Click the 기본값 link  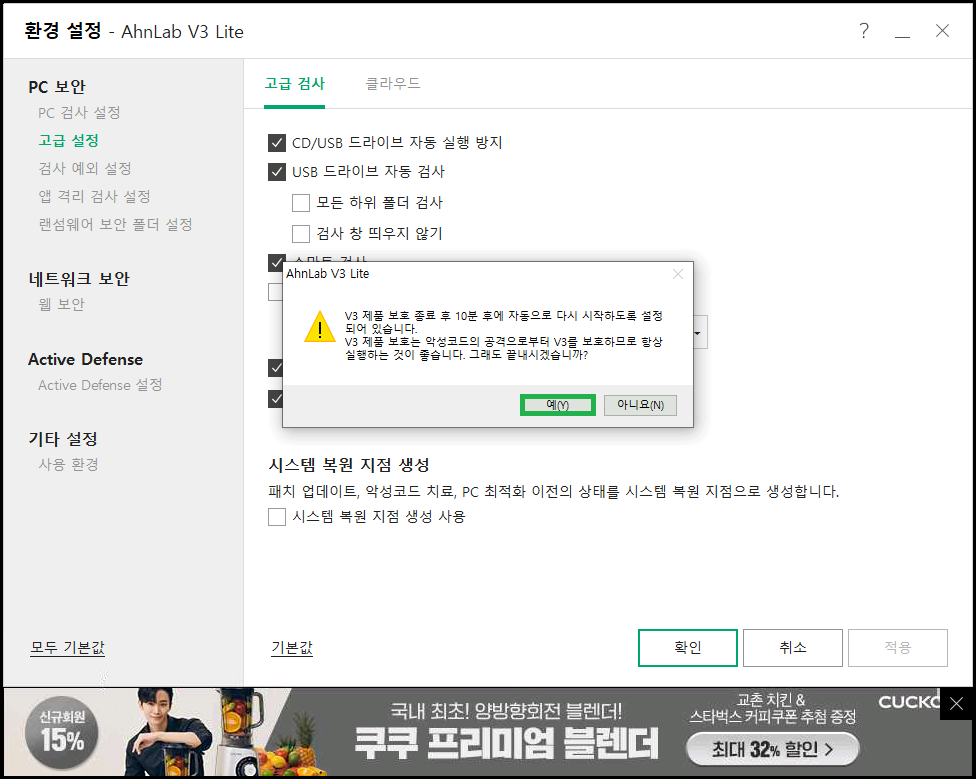tap(292, 648)
